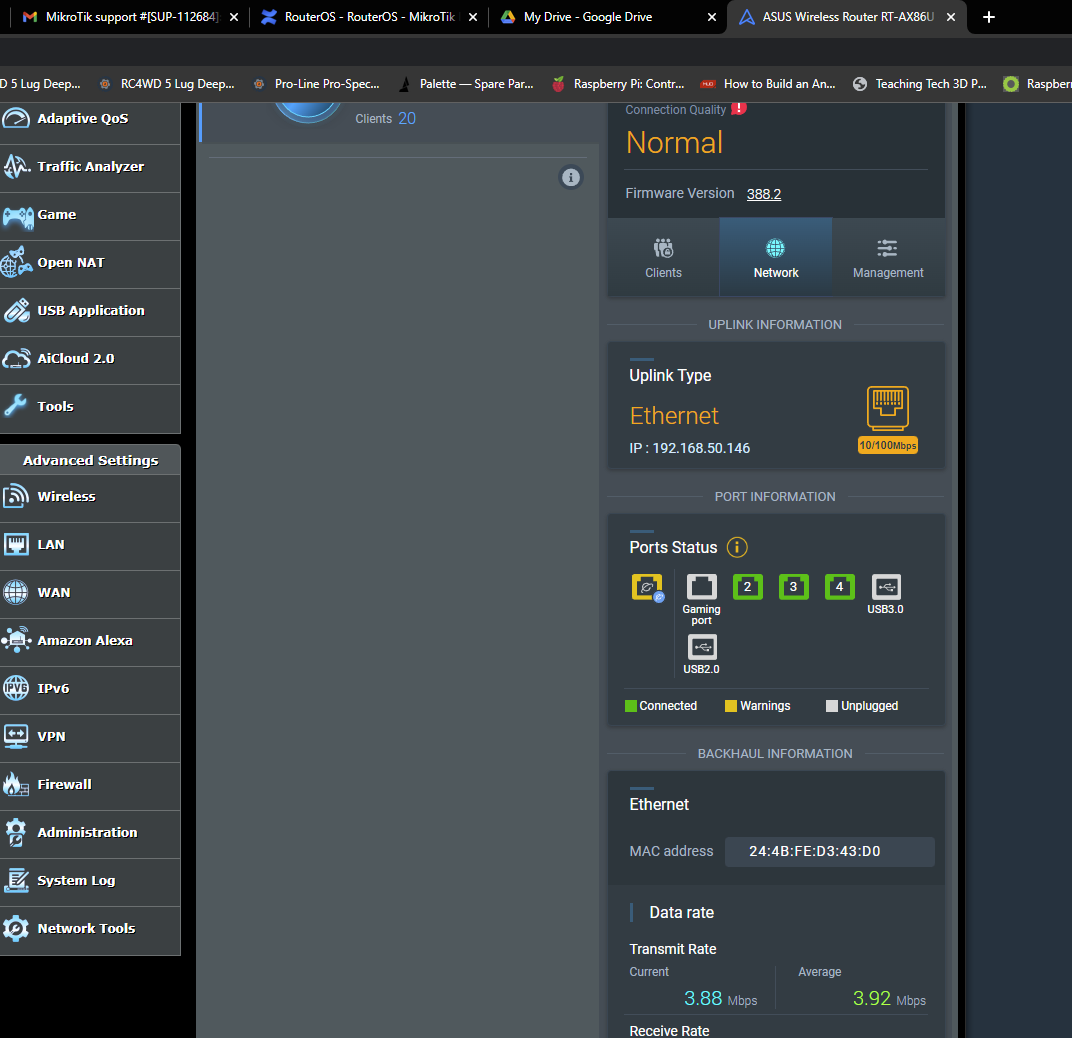Screen dimensions: 1072x1038
Task: Open the AiCloud 2.0 cloud icon
Action: [16, 358]
